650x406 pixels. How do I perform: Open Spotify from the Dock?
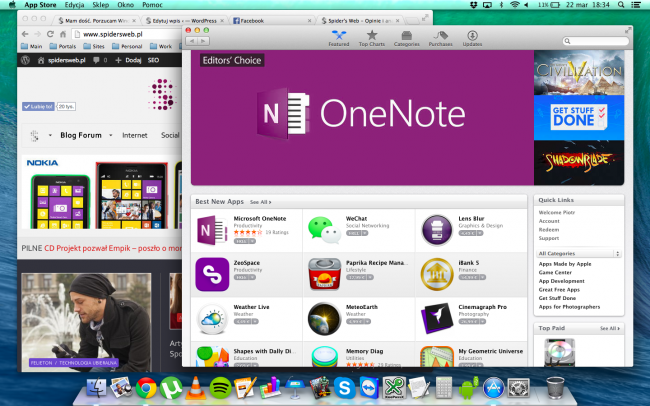tap(220, 388)
